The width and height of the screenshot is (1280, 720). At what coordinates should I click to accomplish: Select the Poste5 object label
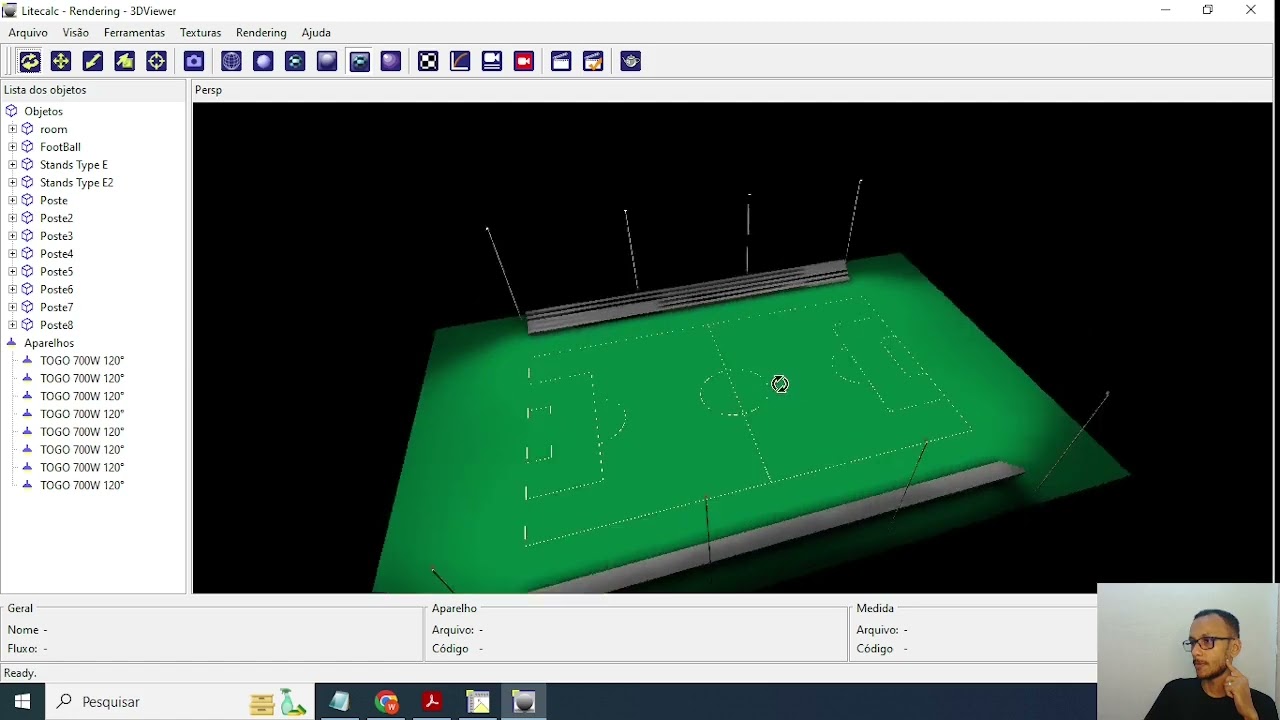click(57, 272)
